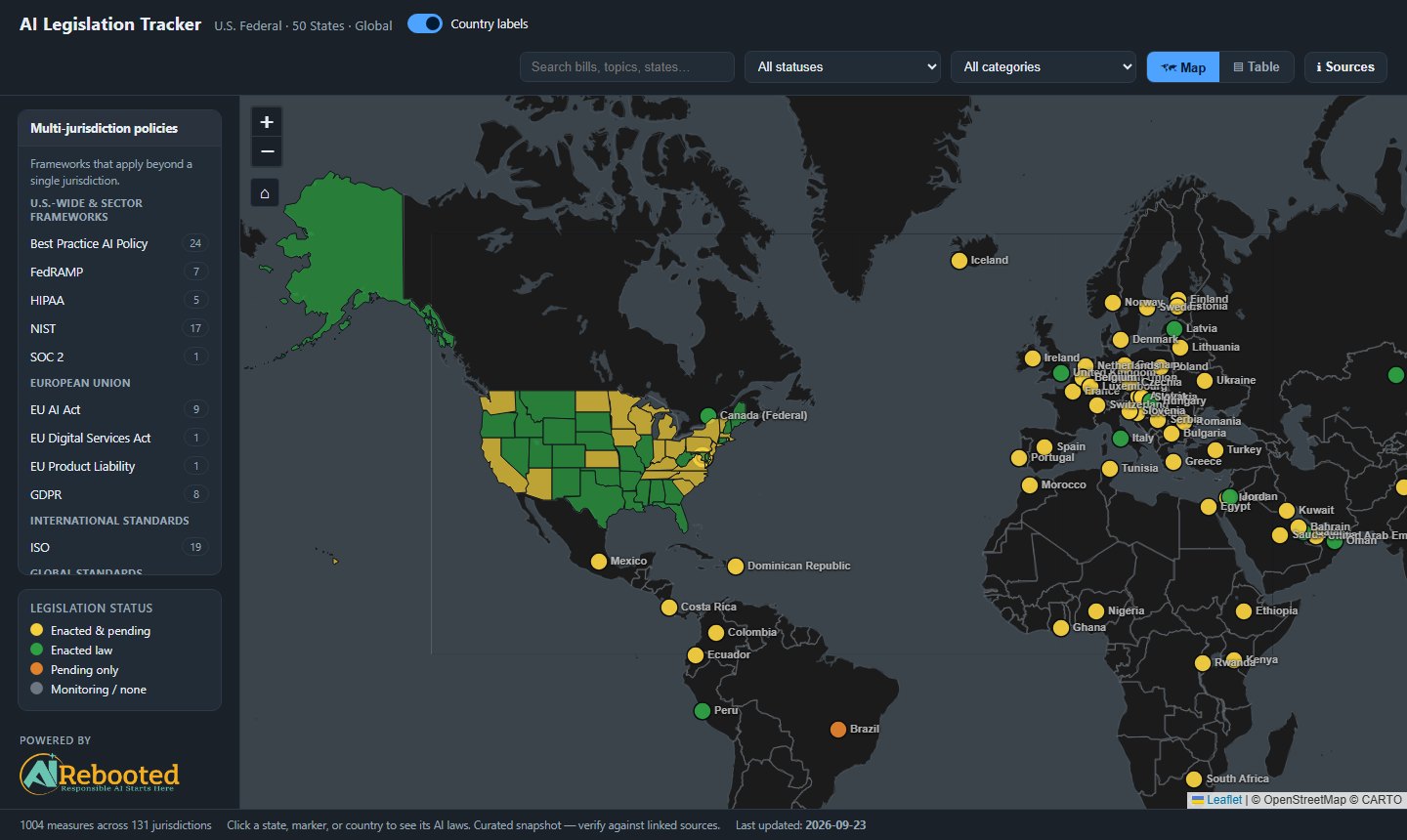Open the All categories dropdown
Viewport: 1407px width, 840px height.
pos(1044,67)
